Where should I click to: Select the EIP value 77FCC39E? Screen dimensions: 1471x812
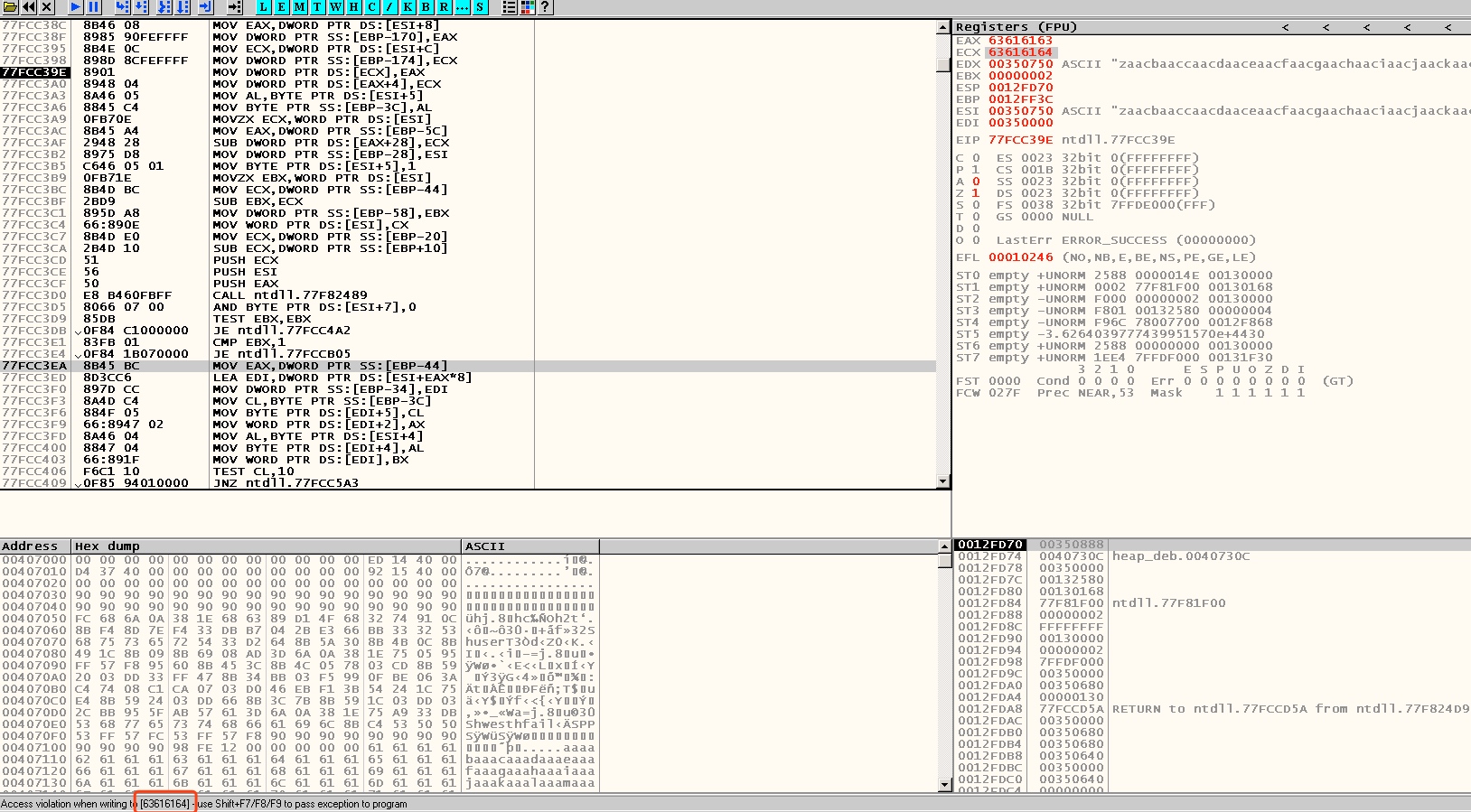[1020, 140]
